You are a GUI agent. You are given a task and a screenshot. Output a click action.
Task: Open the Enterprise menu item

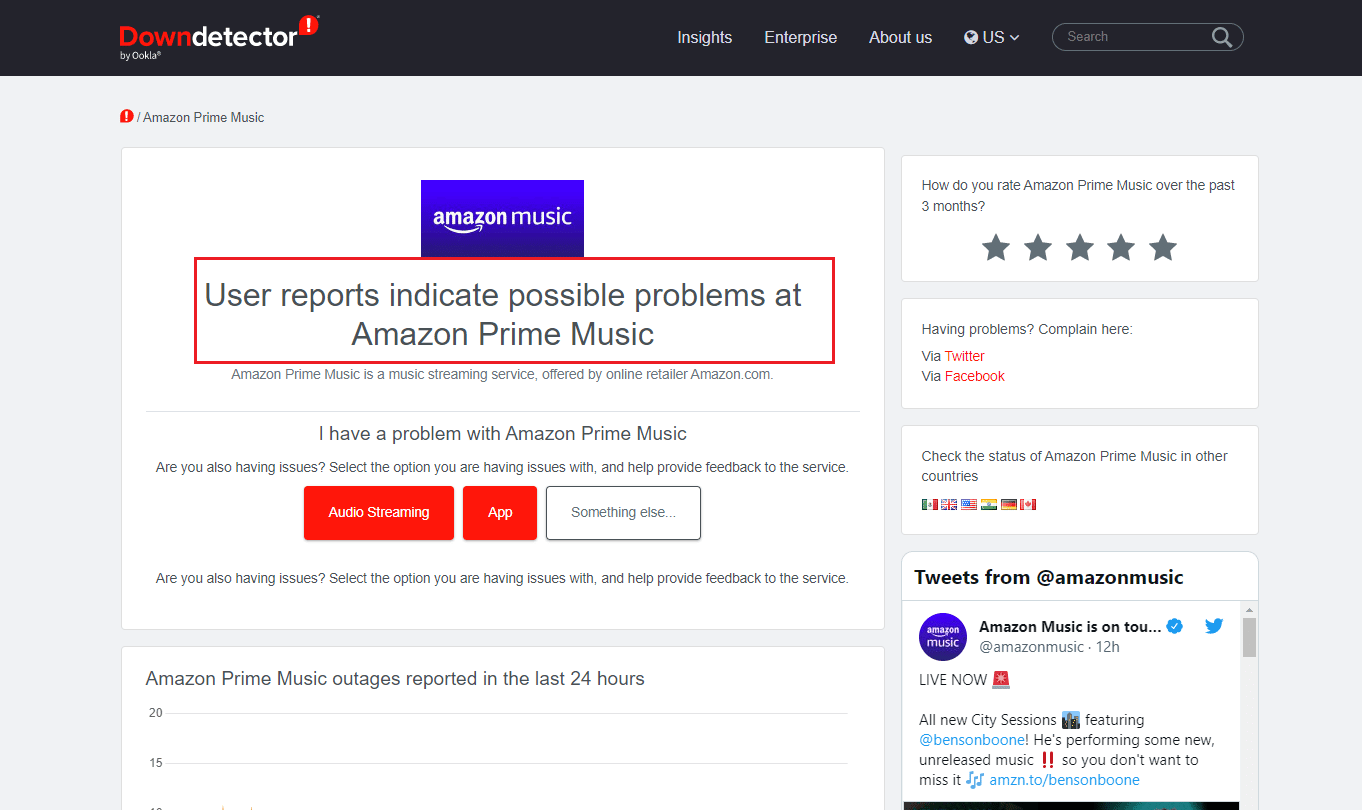pos(800,37)
